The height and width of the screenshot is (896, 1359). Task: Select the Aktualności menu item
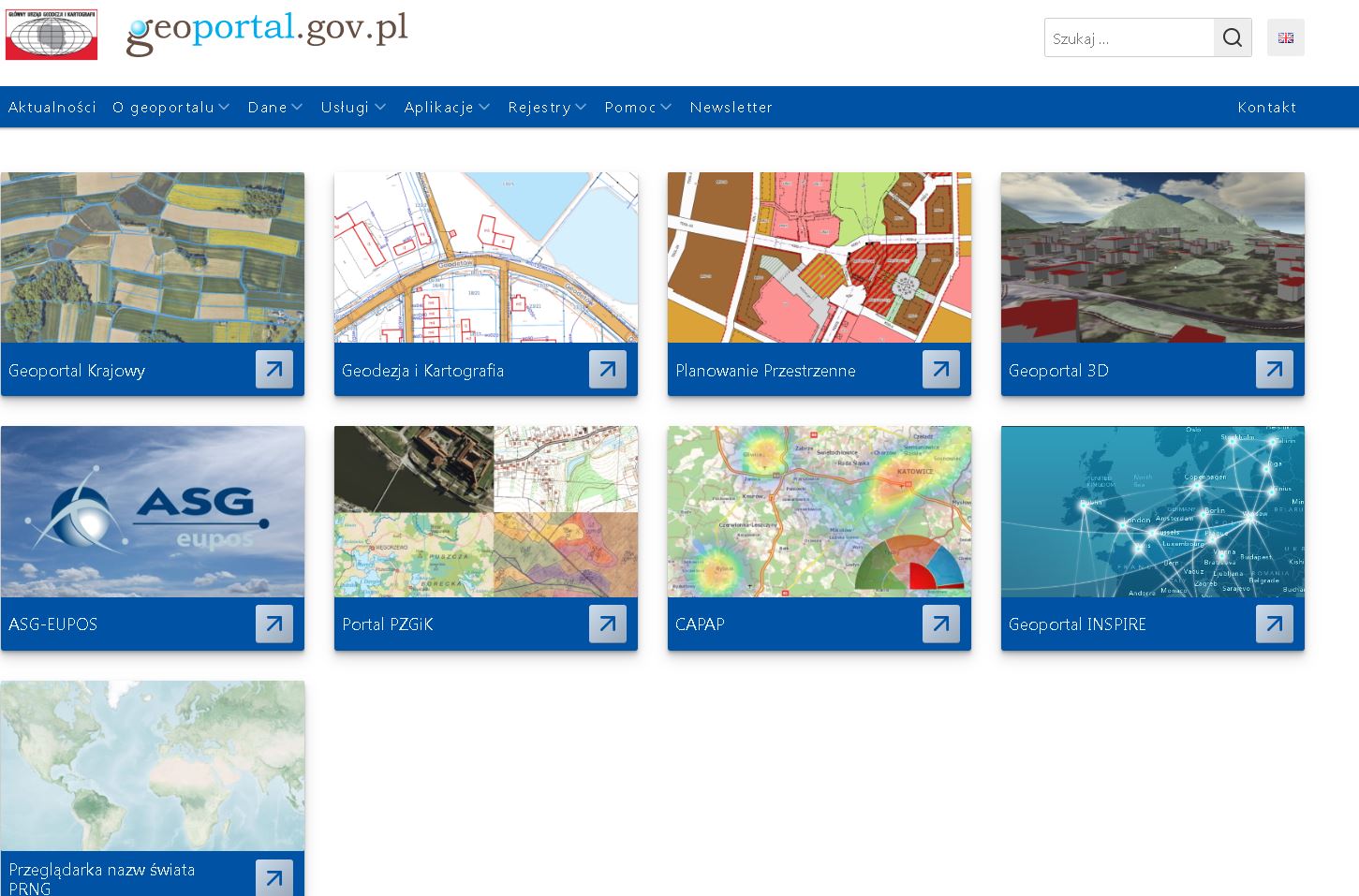(52, 107)
